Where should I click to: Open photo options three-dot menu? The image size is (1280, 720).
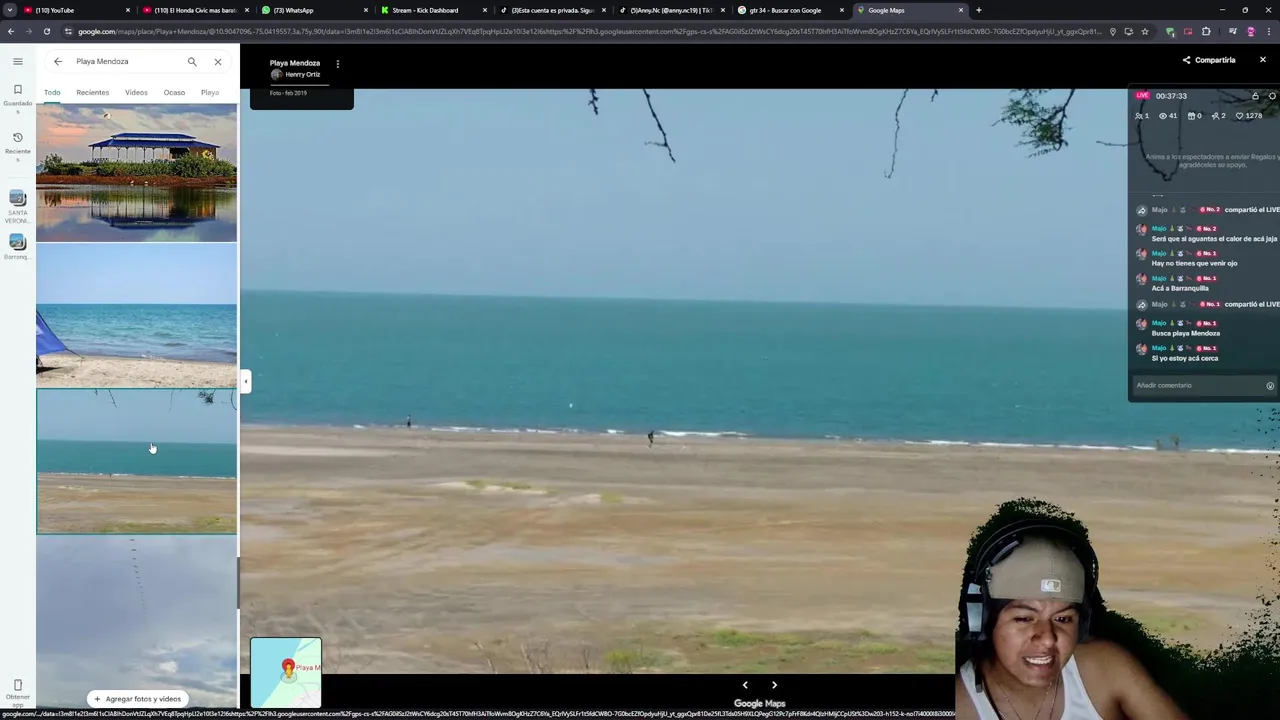[x=337, y=64]
